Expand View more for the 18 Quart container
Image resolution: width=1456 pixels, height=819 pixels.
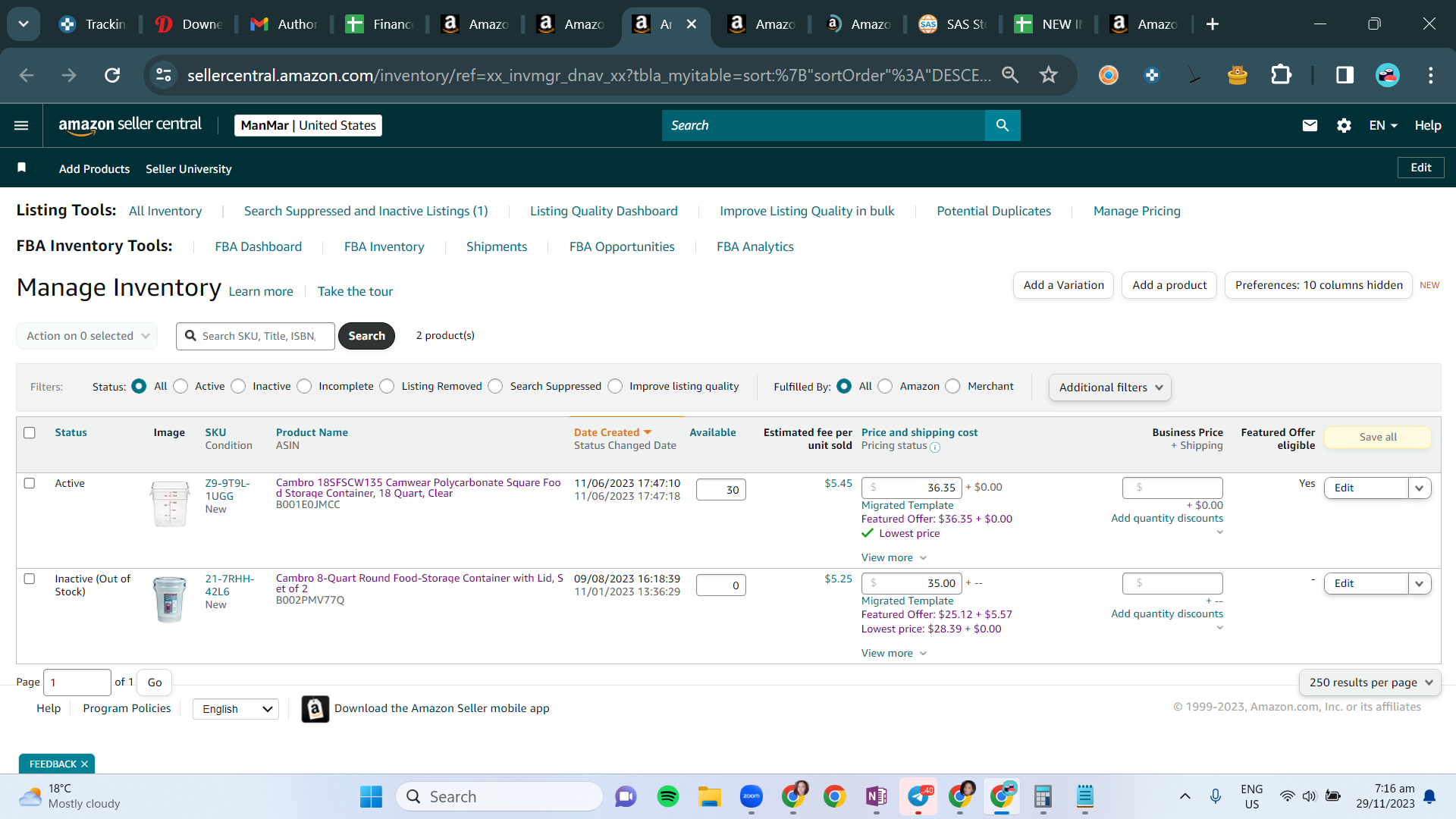coord(894,558)
